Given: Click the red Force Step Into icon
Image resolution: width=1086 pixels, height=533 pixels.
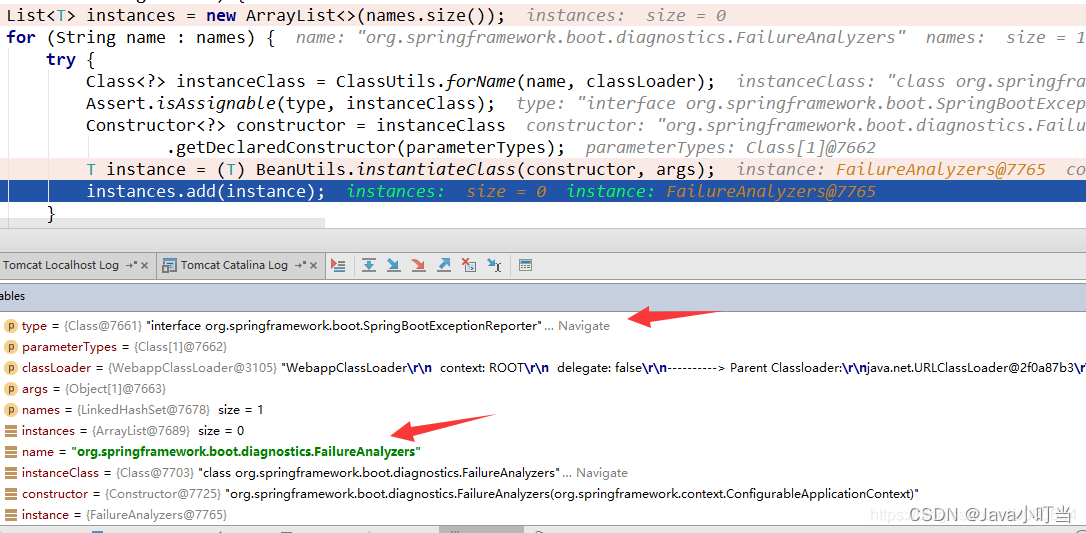Looking at the screenshot, I should point(418,265).
